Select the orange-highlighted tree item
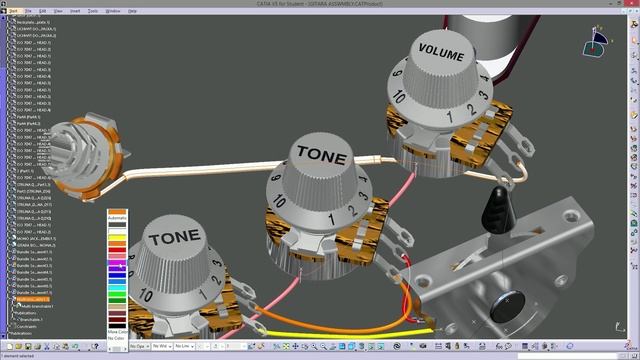The image size is (640, 360). [33, 299]
